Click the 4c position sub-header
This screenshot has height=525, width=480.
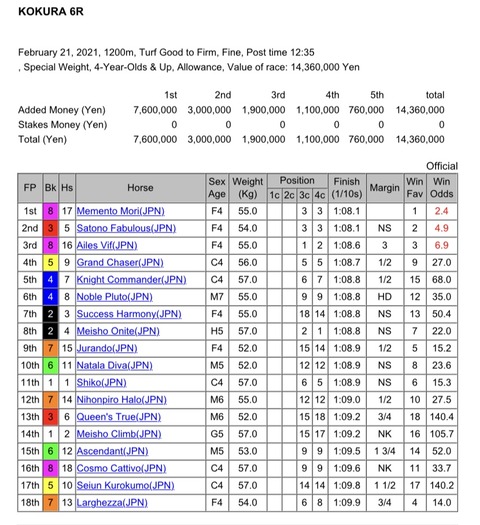coord(320,195)
